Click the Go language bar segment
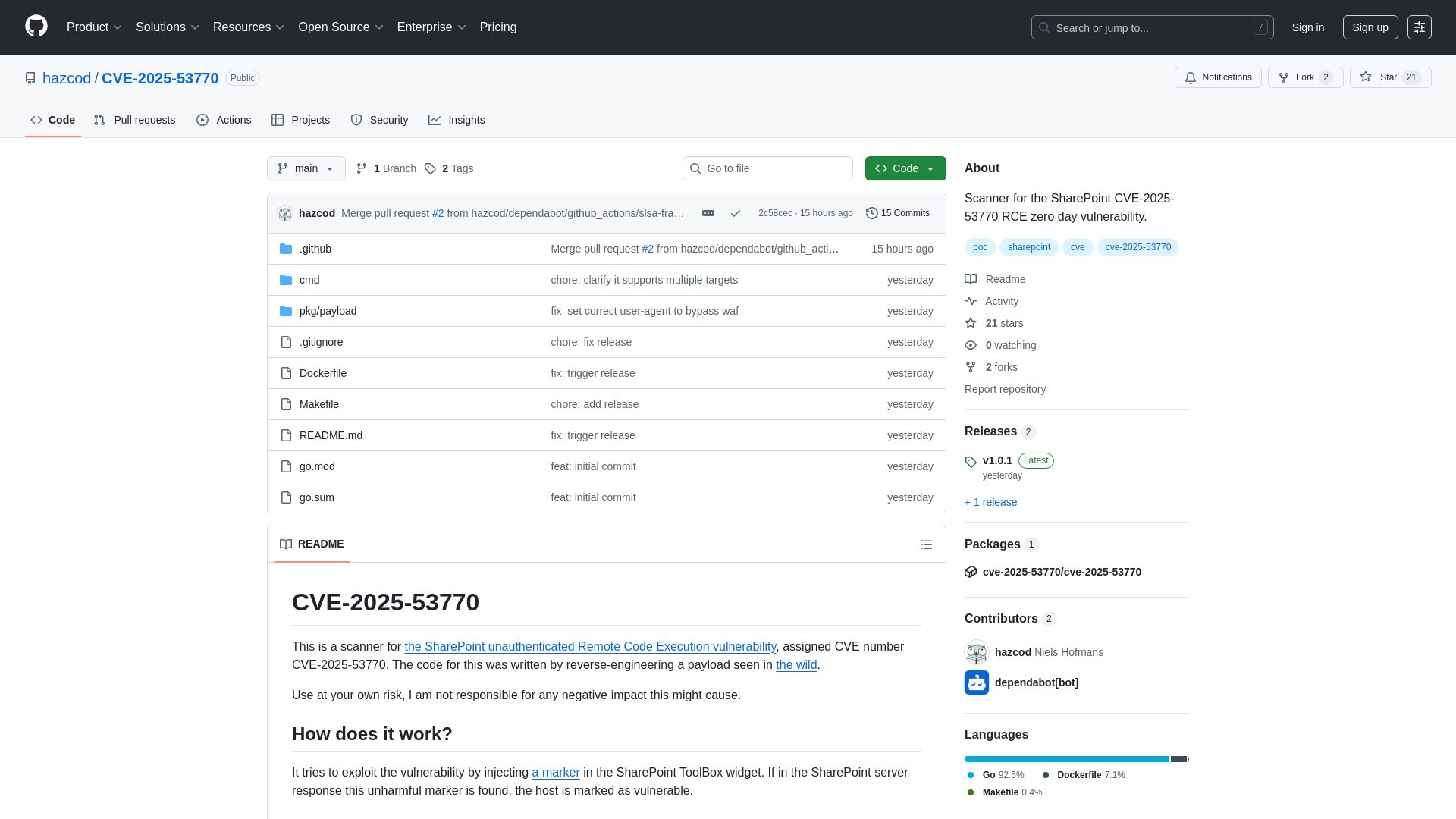Screen dimensions: 1456x819 click(x=1066, y=759)
